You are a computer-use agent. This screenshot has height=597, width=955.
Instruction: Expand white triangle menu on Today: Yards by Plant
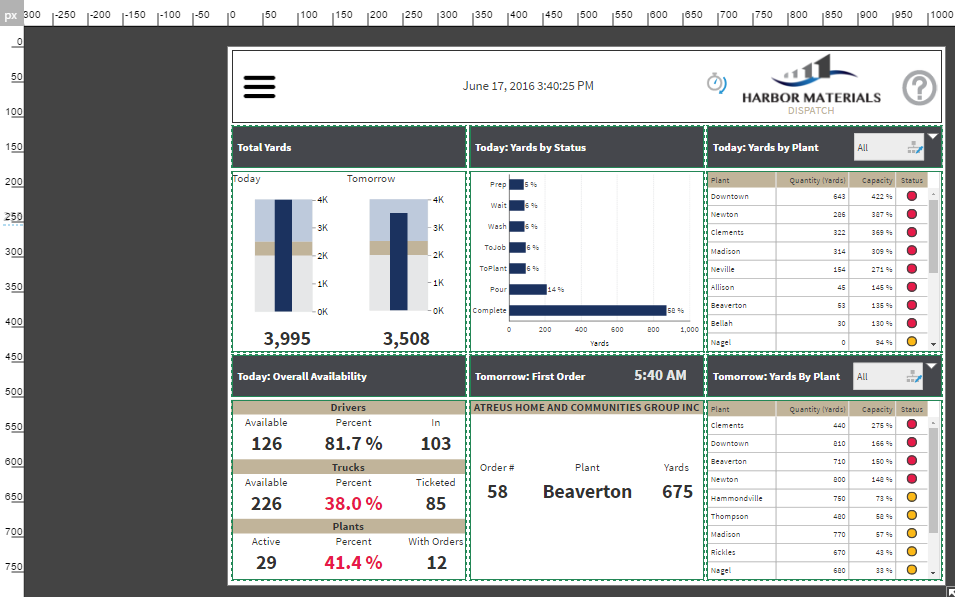934,136
